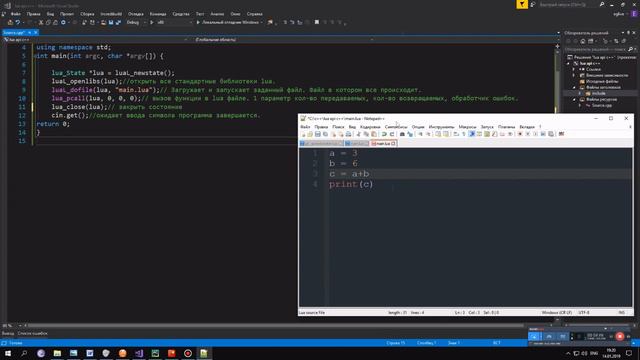Open Файл menu in Visual Studio
This screenshot has height=360, width=640.
16,14
